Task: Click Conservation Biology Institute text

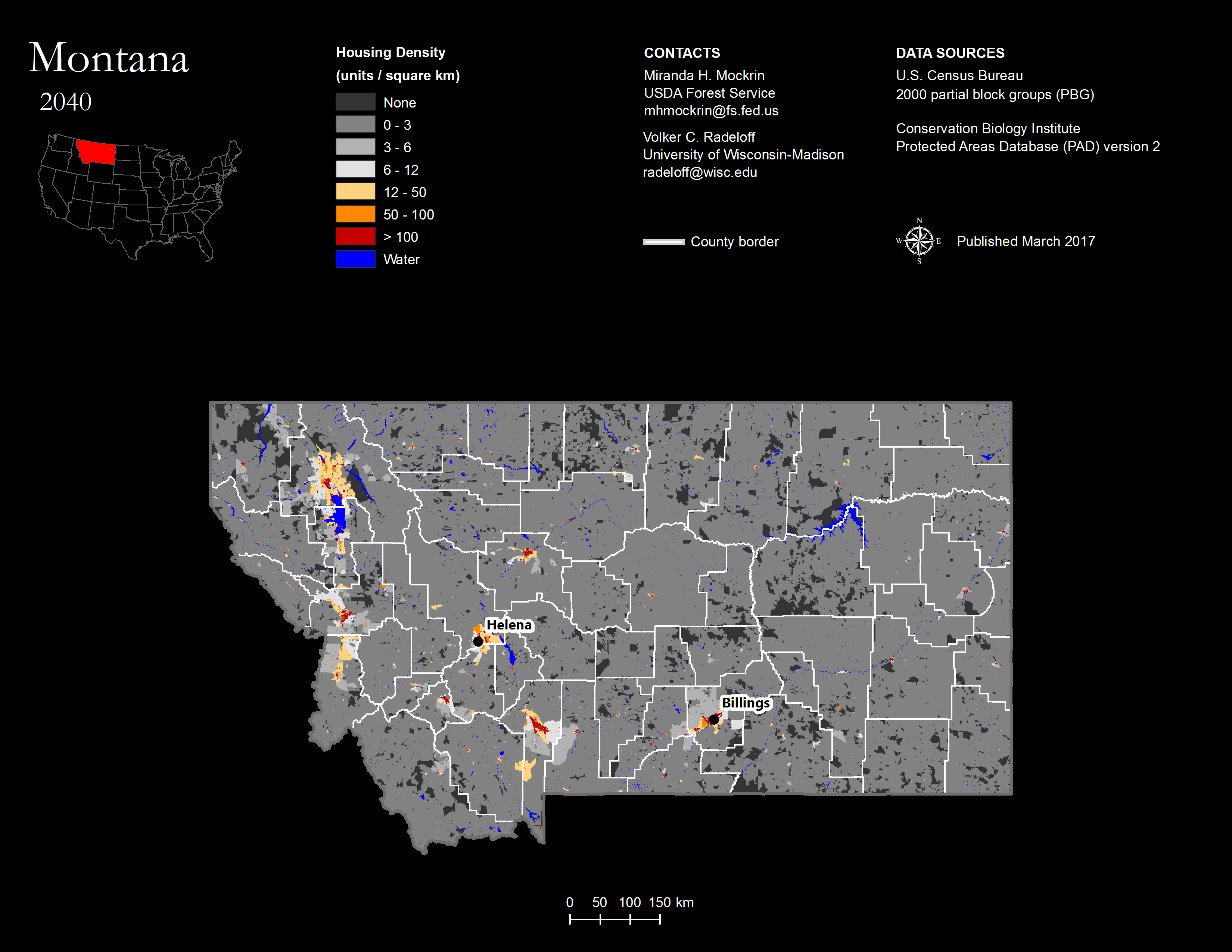Action: 988,128
